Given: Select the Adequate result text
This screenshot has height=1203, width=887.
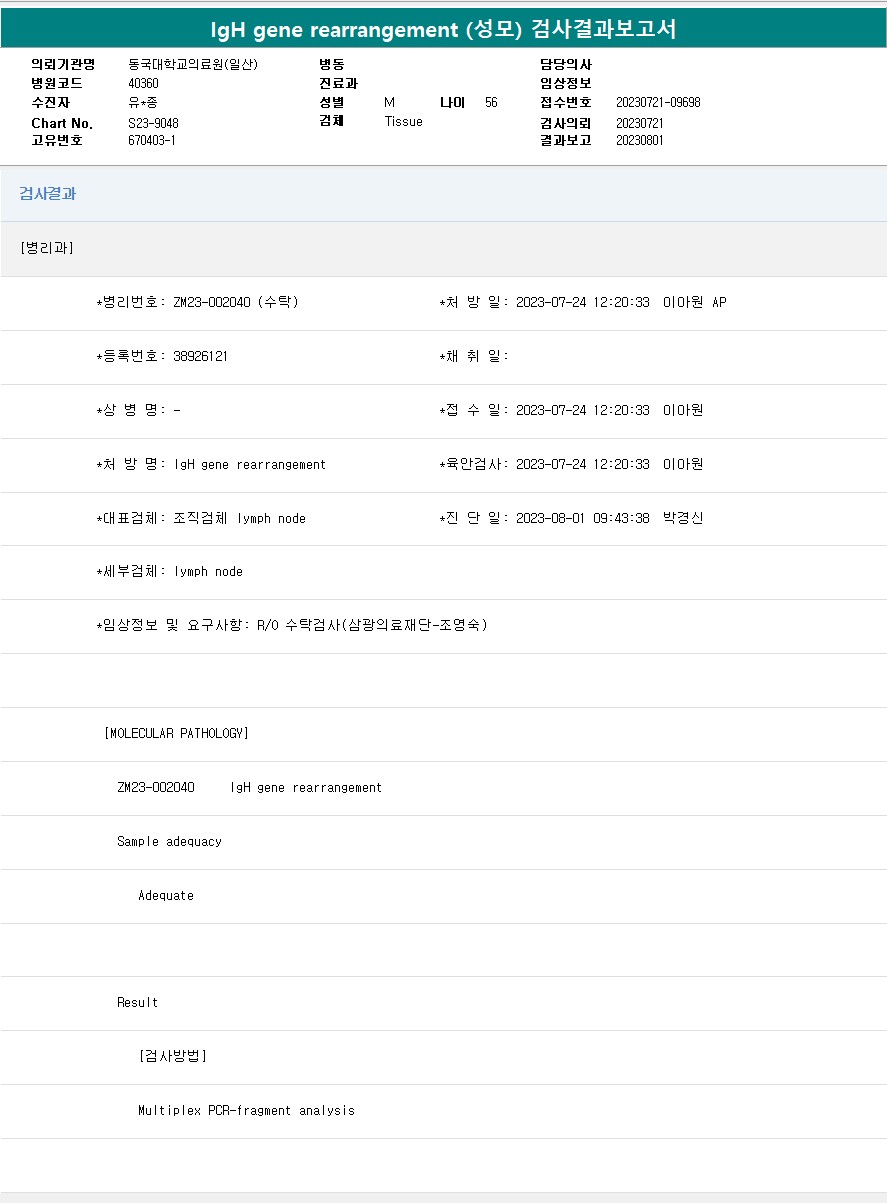Looking at the screenshot, I should click(166, 895).
